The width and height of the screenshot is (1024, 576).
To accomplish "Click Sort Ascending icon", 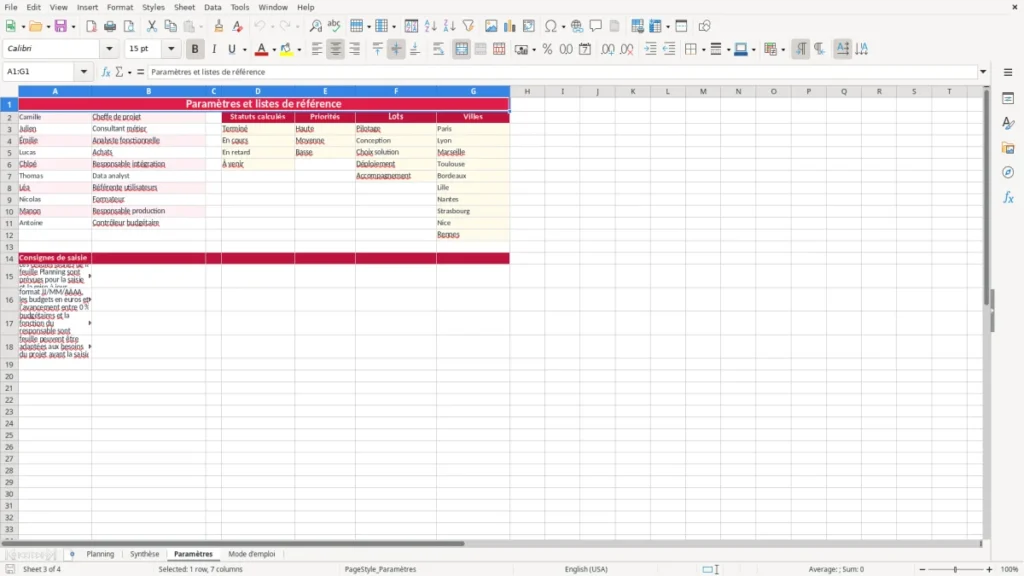I will [x=430, y=26].
